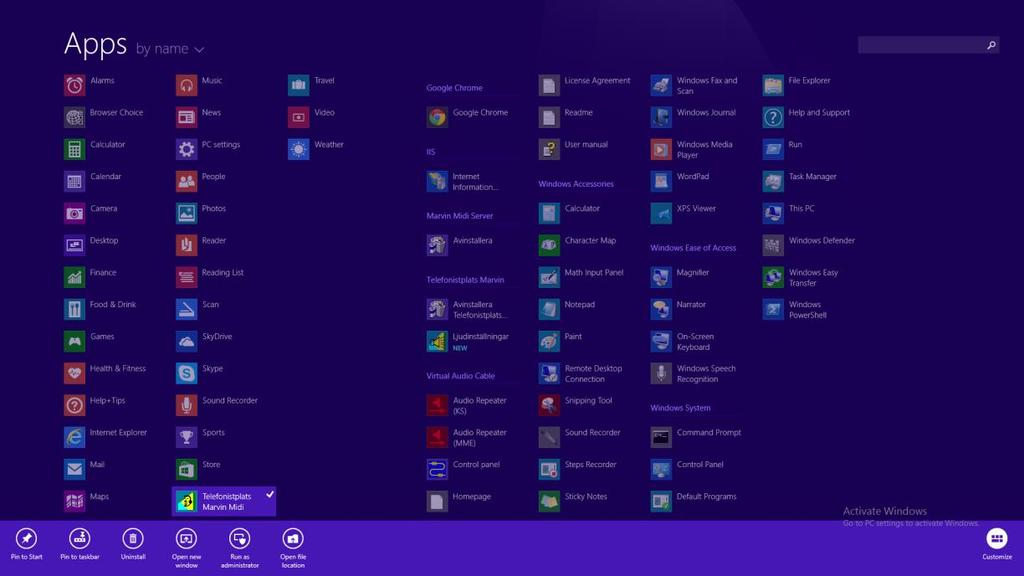1024x576 pixels.
Task: Click Pin to Start button
Action: (26, 544)
